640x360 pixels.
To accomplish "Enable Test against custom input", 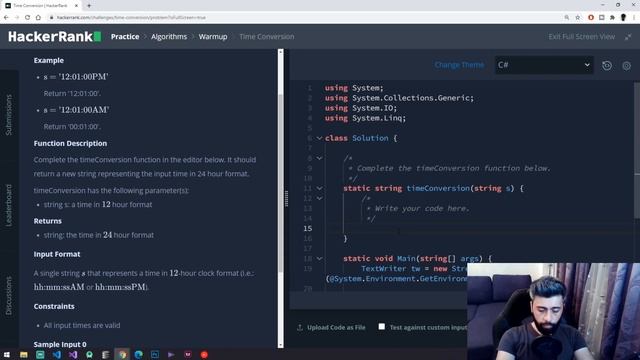I will (382, 327).
